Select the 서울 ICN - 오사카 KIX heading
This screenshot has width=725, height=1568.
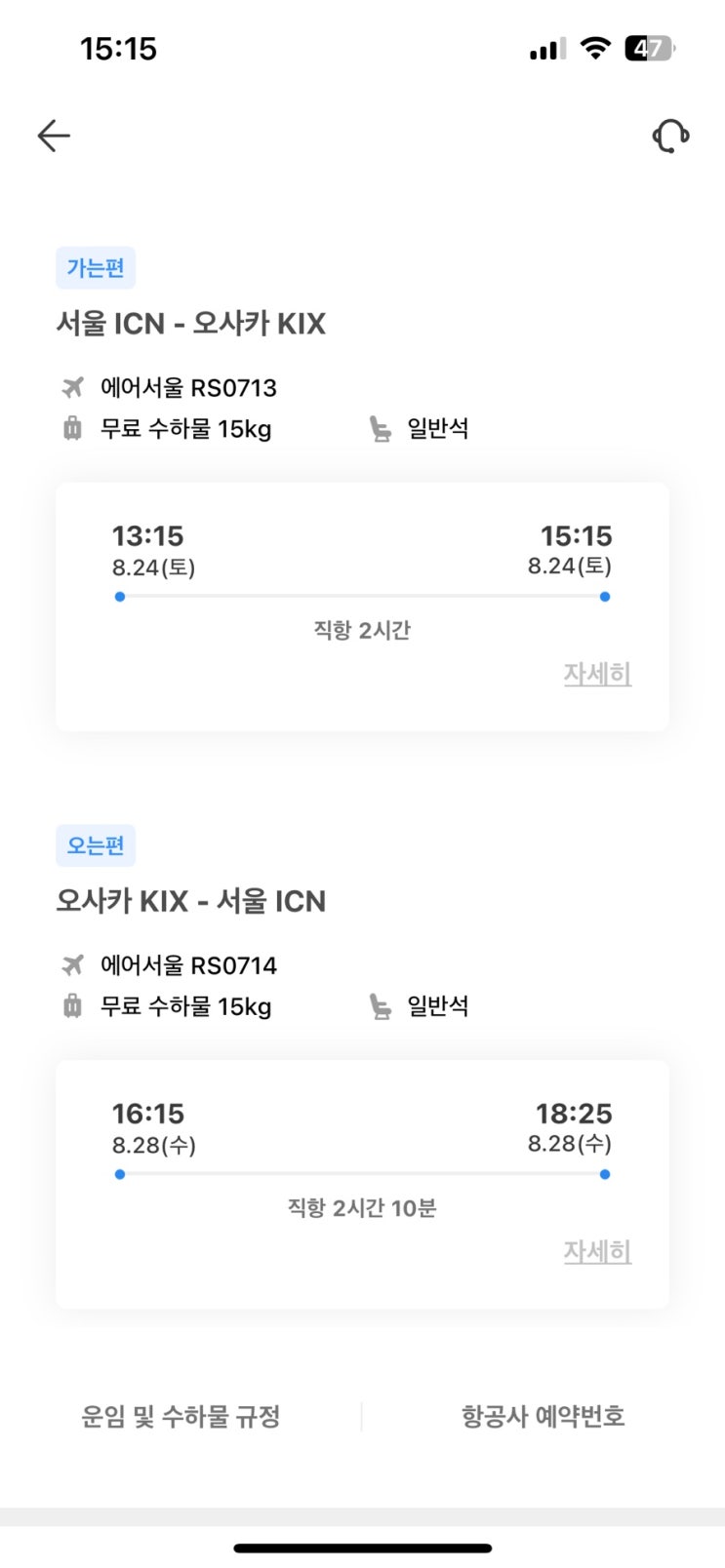[x=190, y=324]
